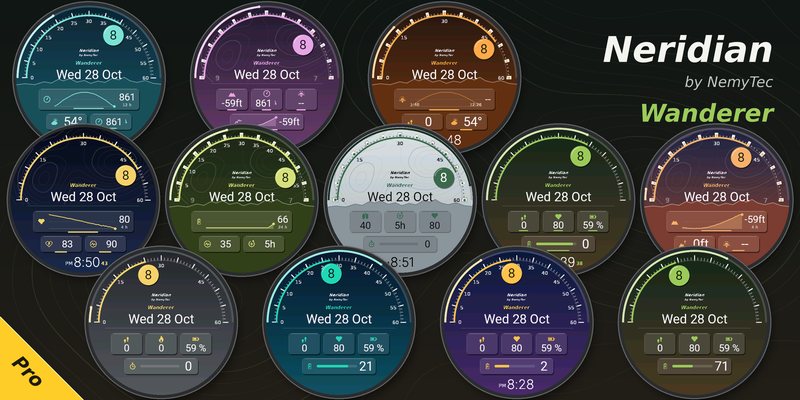Click the large green Wanderer heading
The width and height of the screenshot is (800, 400).
coord(707,112)
